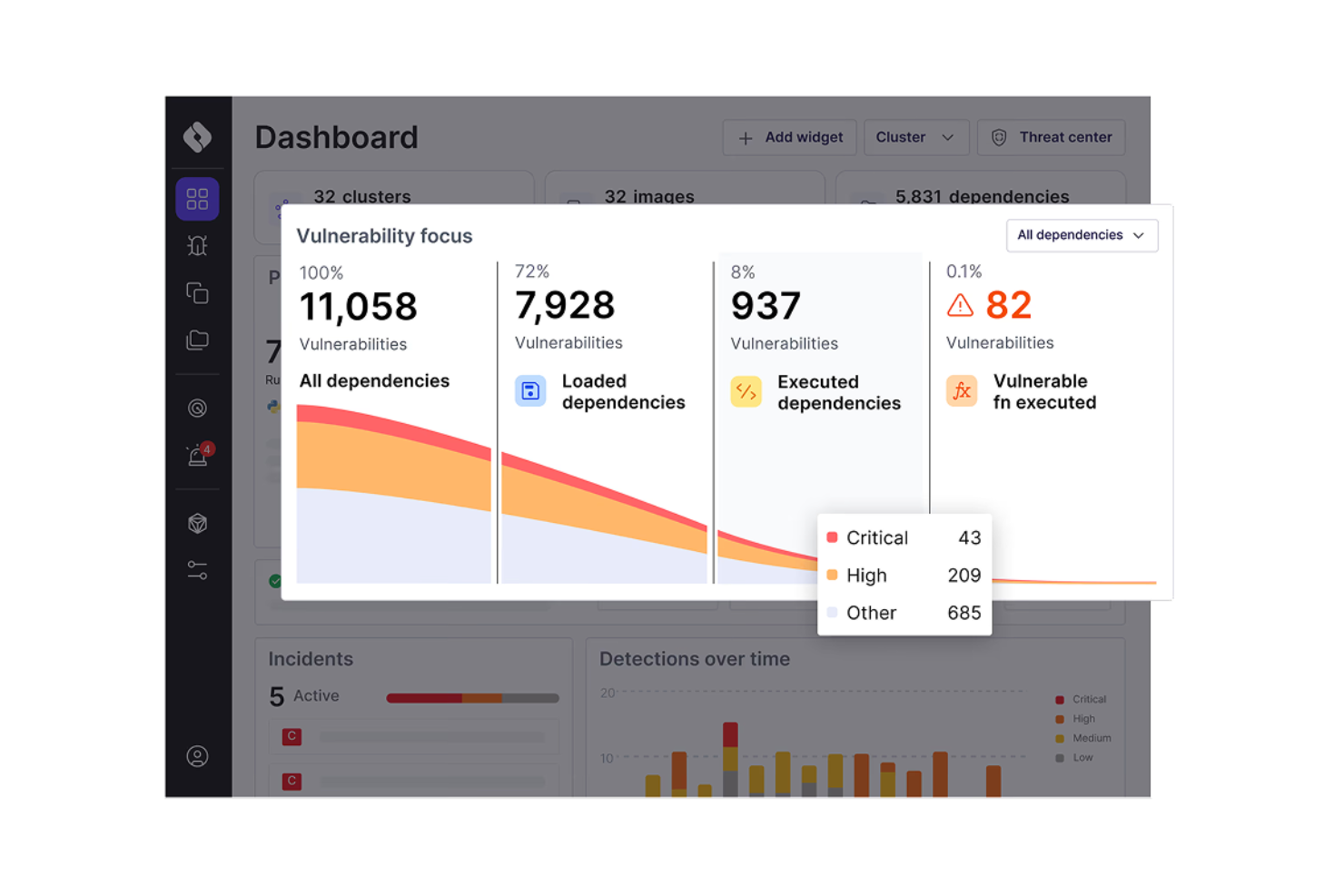Click the plus icon in Add widget

pyautogui.click(x=746, y=138)
